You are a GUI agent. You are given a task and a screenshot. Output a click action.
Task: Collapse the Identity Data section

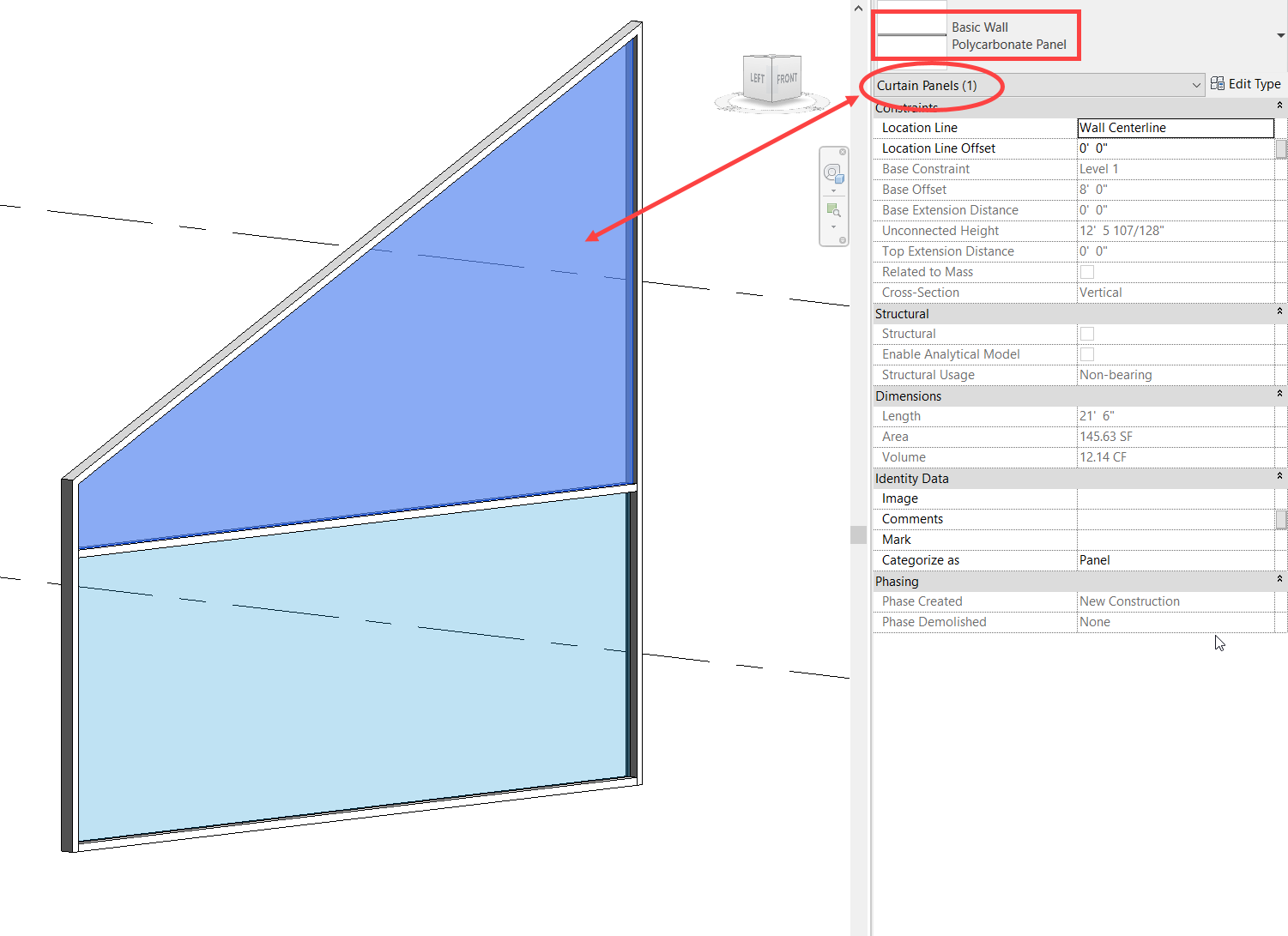click(x=1279, y=477)
